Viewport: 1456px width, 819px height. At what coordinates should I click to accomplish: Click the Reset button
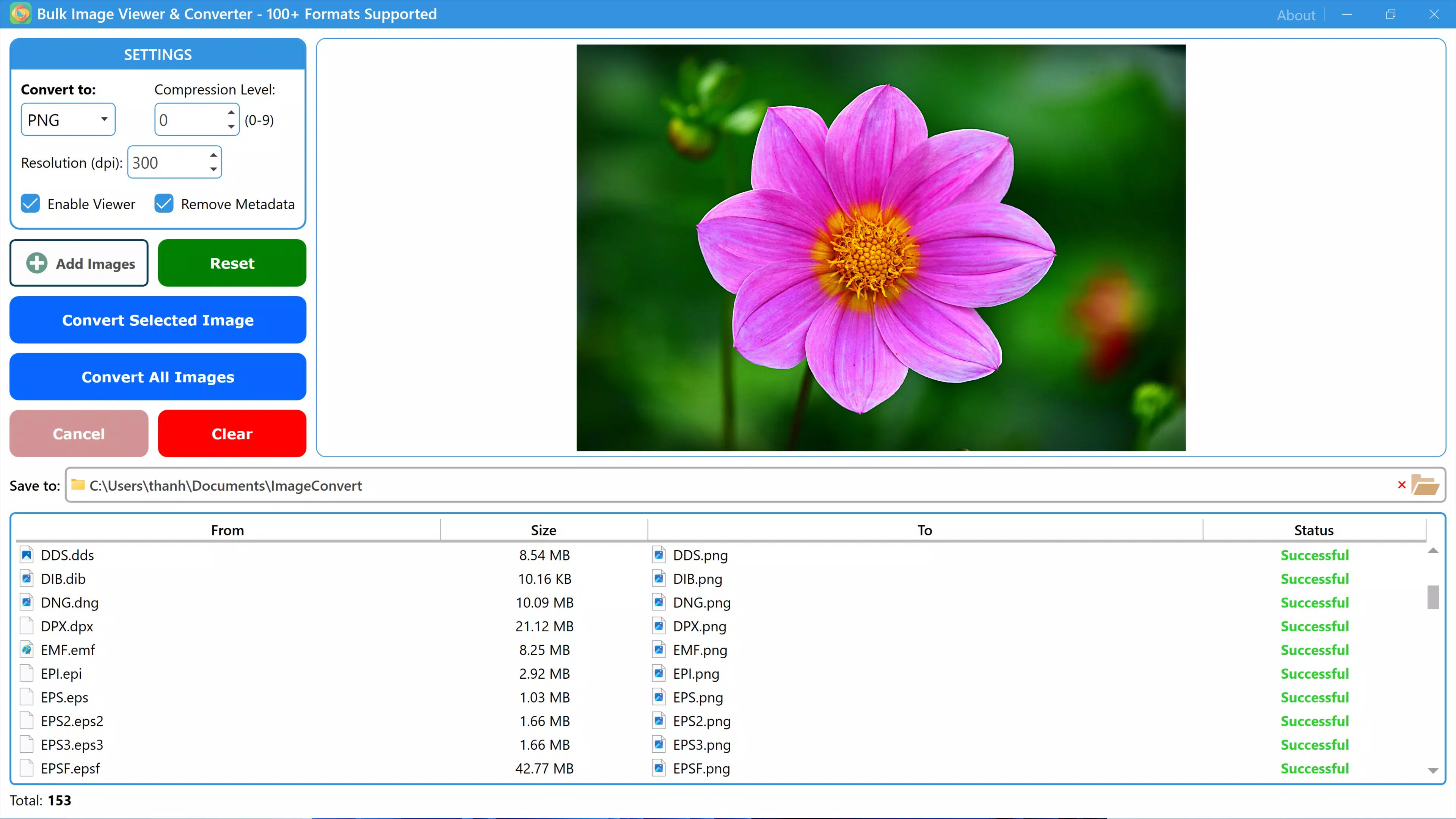(x=232, y=263)
